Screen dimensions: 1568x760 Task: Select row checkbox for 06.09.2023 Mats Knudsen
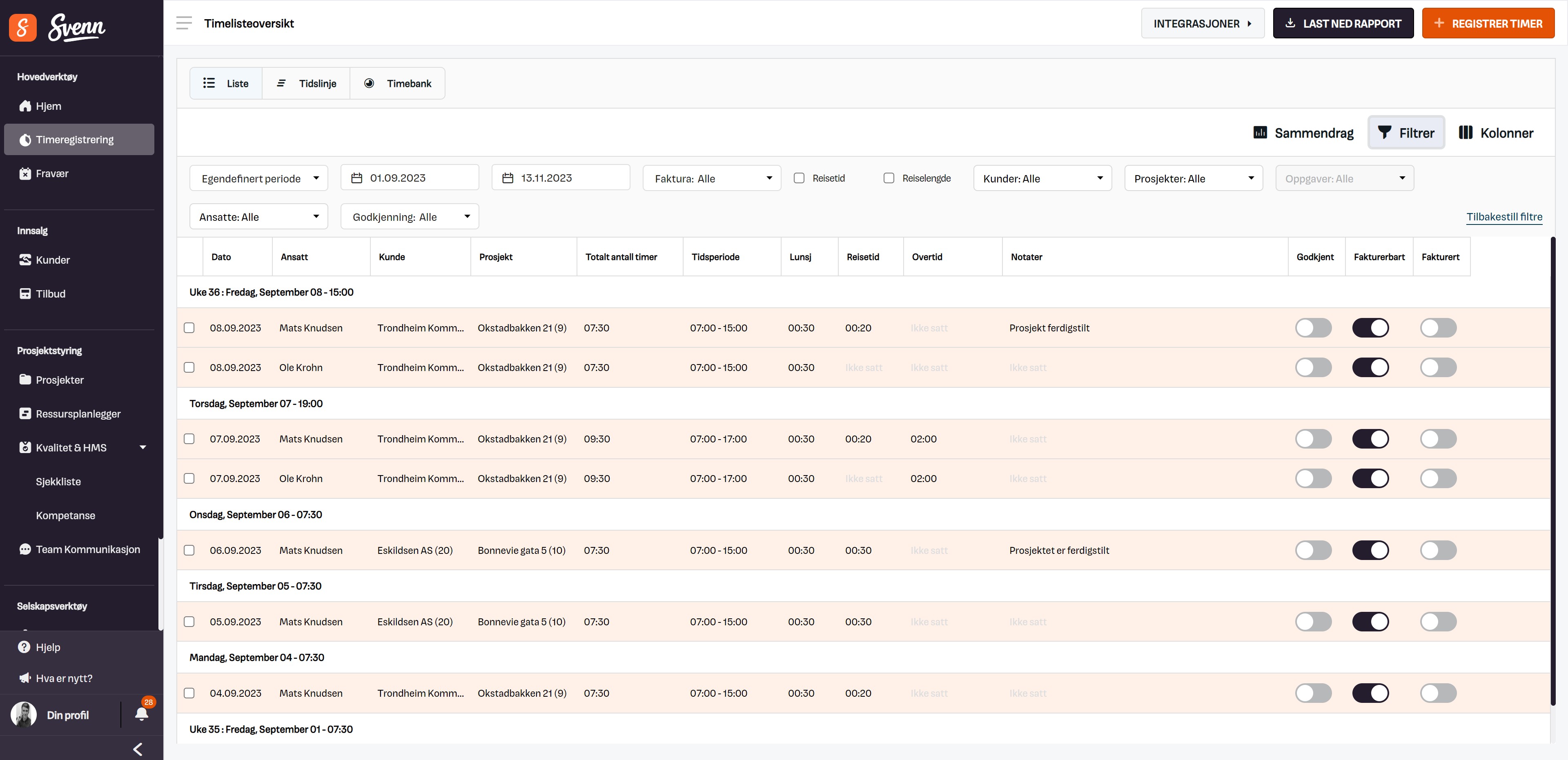(x=189, y=550)
